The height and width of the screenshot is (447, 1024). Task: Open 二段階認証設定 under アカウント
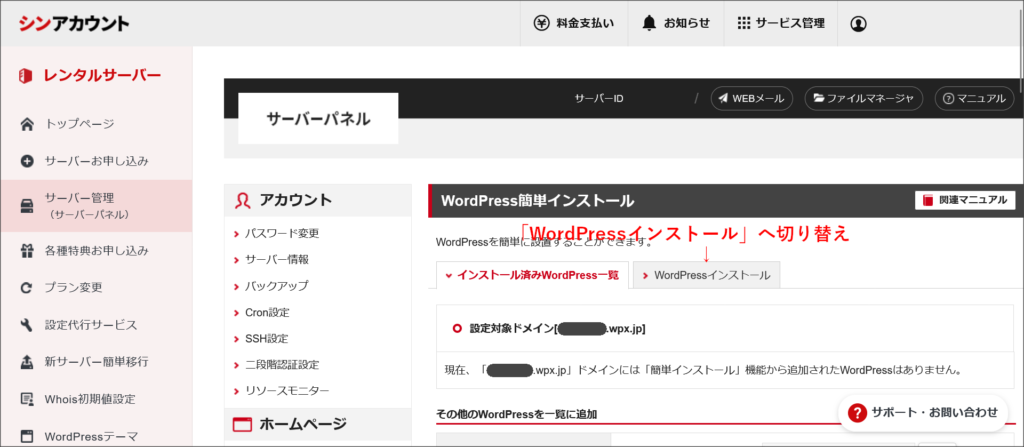tap(281, 365)
